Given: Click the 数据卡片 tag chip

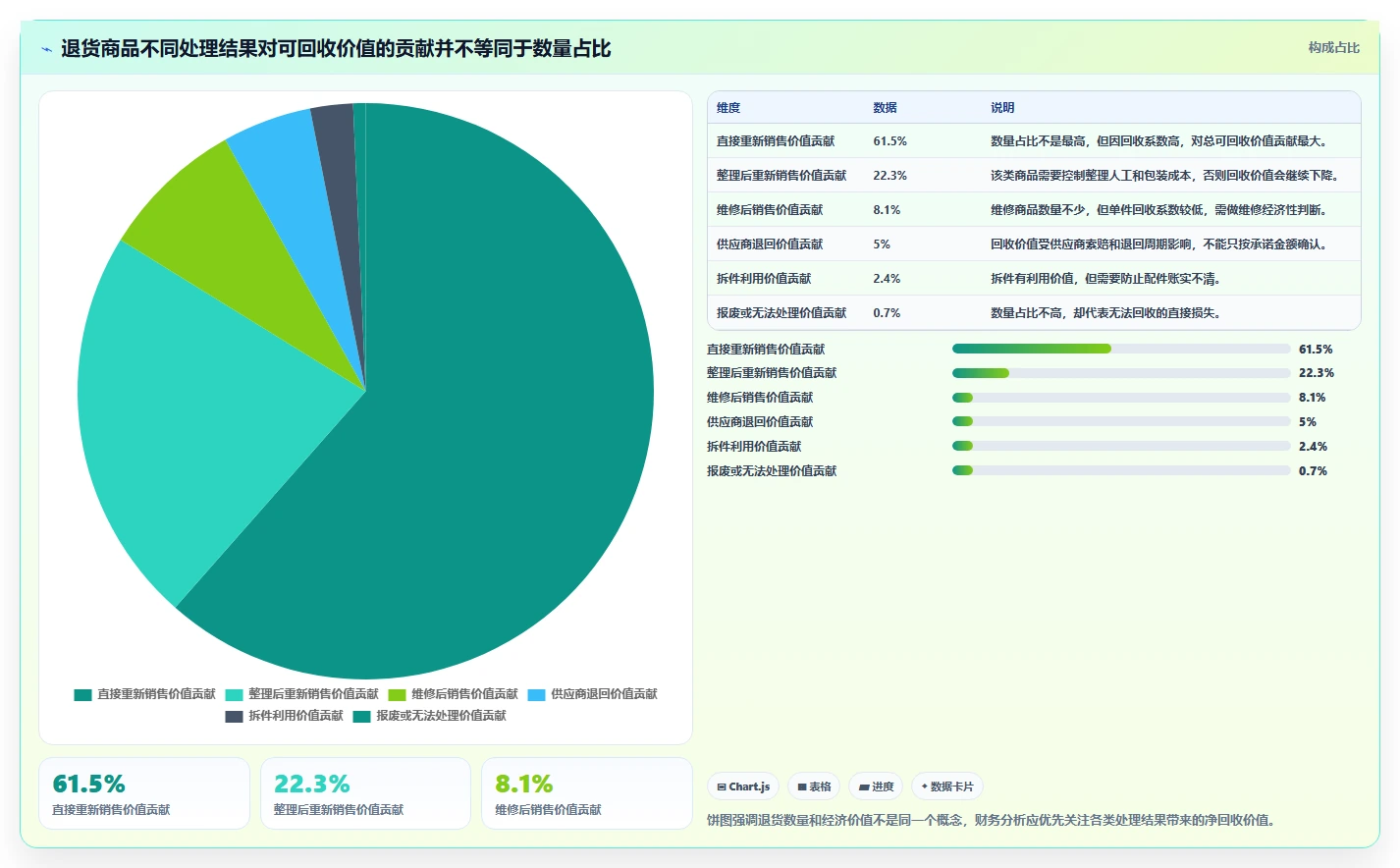Looking at the screenshot, I should 947,787.
